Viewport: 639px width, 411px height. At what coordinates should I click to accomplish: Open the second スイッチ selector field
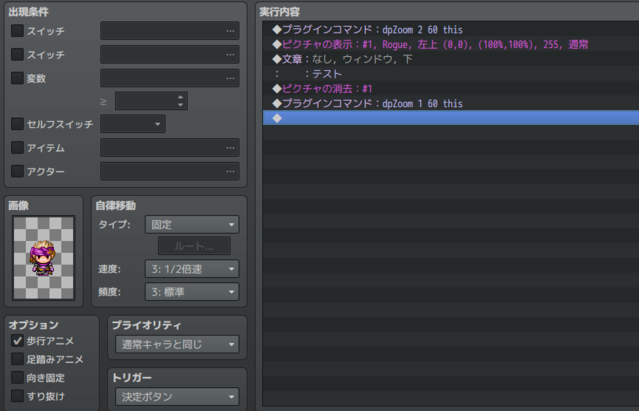click(170, 55)
